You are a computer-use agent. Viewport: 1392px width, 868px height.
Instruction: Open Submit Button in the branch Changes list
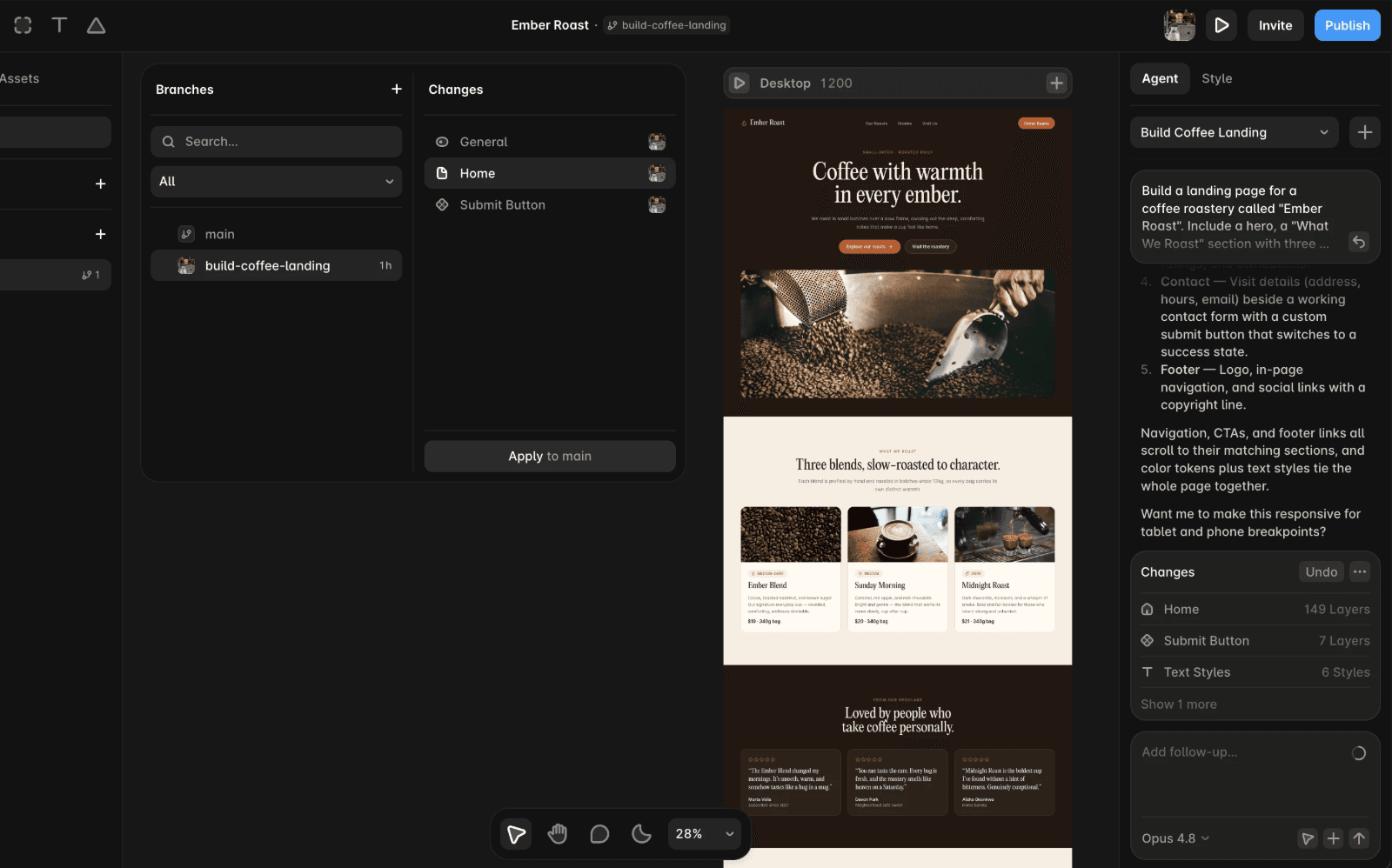coord(550,204)
